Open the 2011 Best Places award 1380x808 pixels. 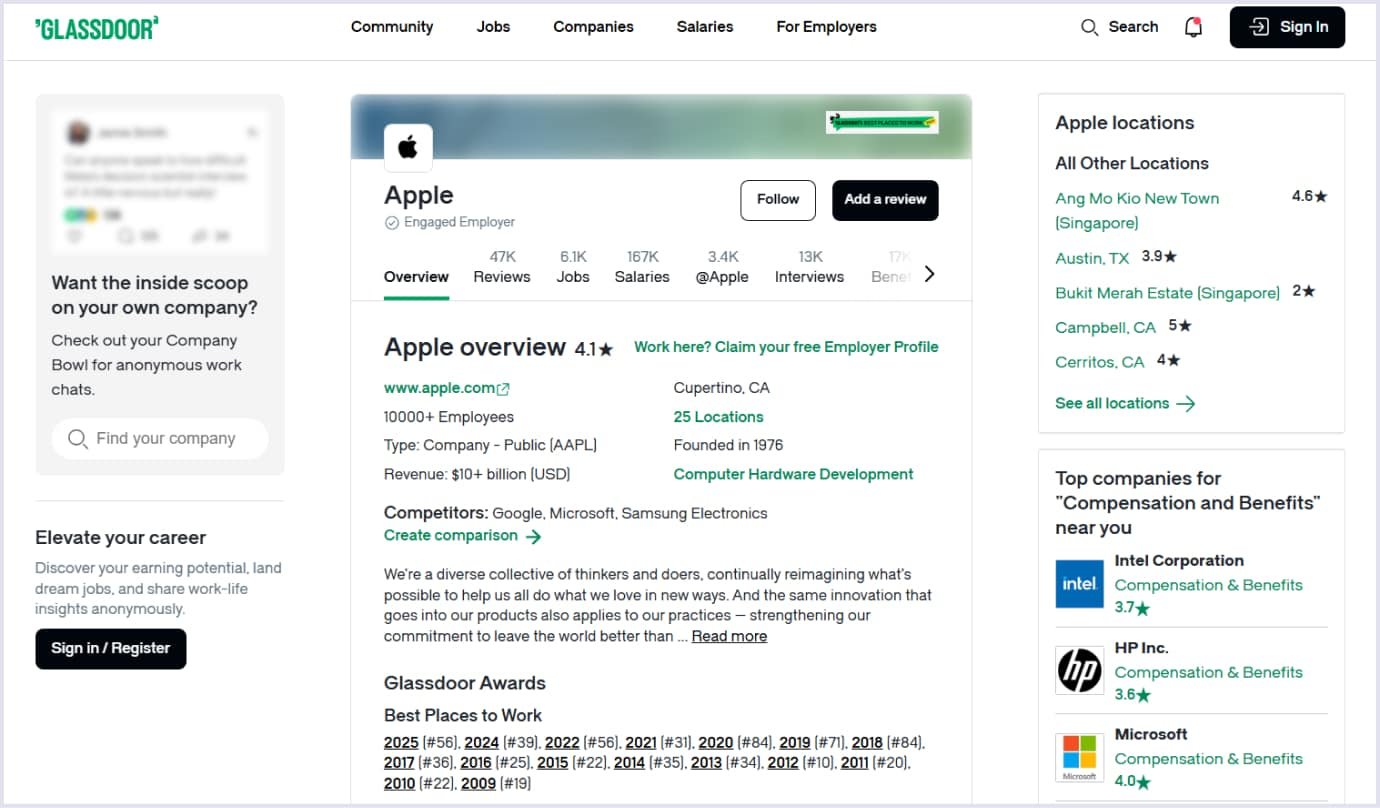[855, 763]
